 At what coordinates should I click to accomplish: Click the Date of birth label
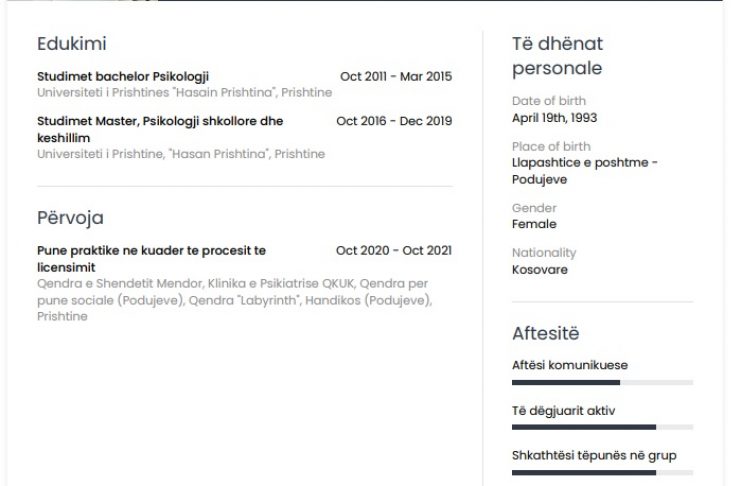click(549, 101)
